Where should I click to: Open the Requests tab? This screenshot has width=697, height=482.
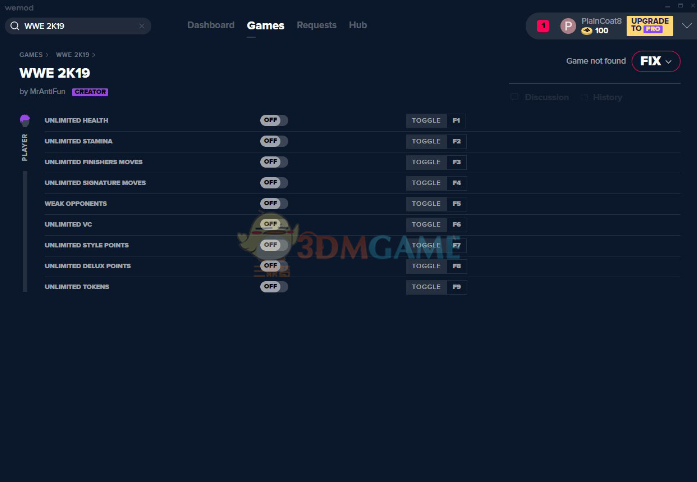pos(316,25)
